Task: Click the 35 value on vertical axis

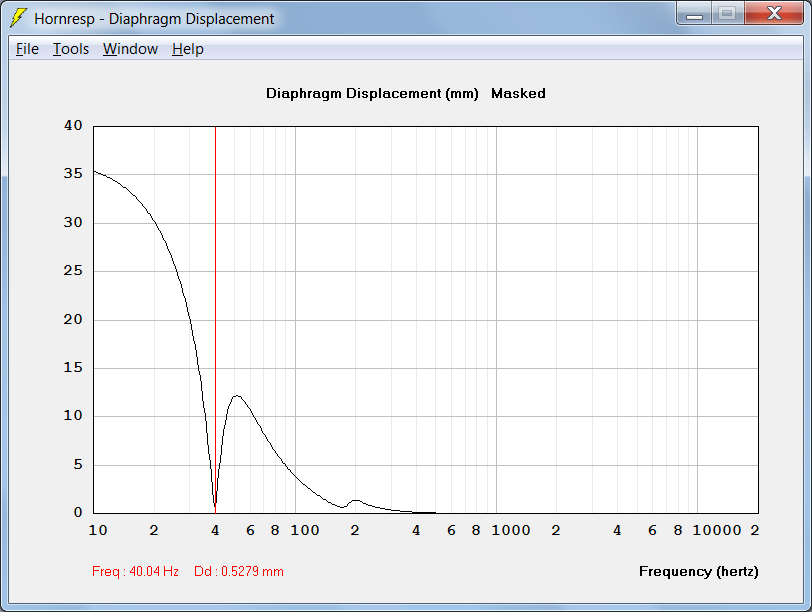Action: click(x=73, y=173)
